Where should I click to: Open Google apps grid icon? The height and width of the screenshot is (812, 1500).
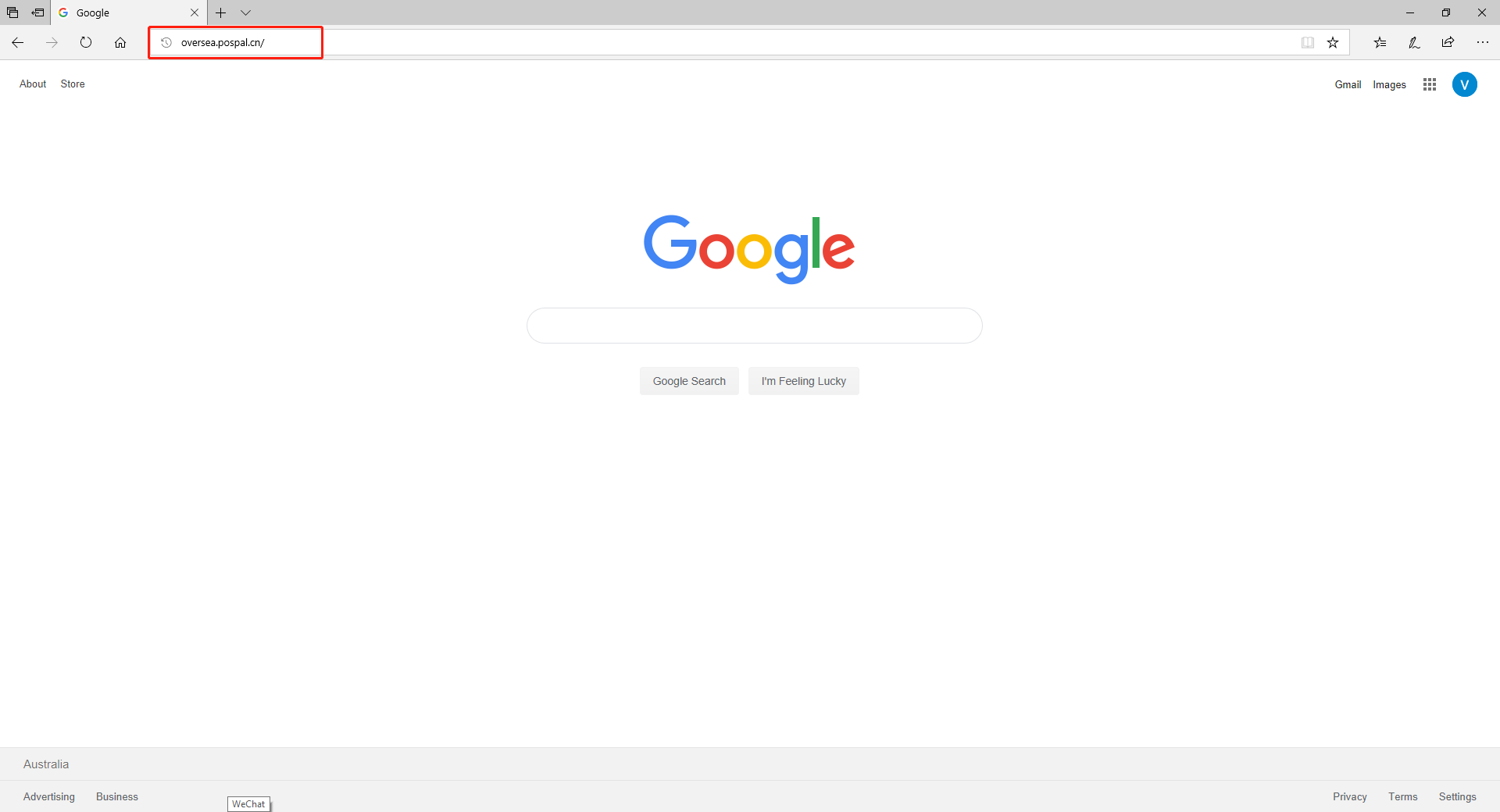(1430, 84)
